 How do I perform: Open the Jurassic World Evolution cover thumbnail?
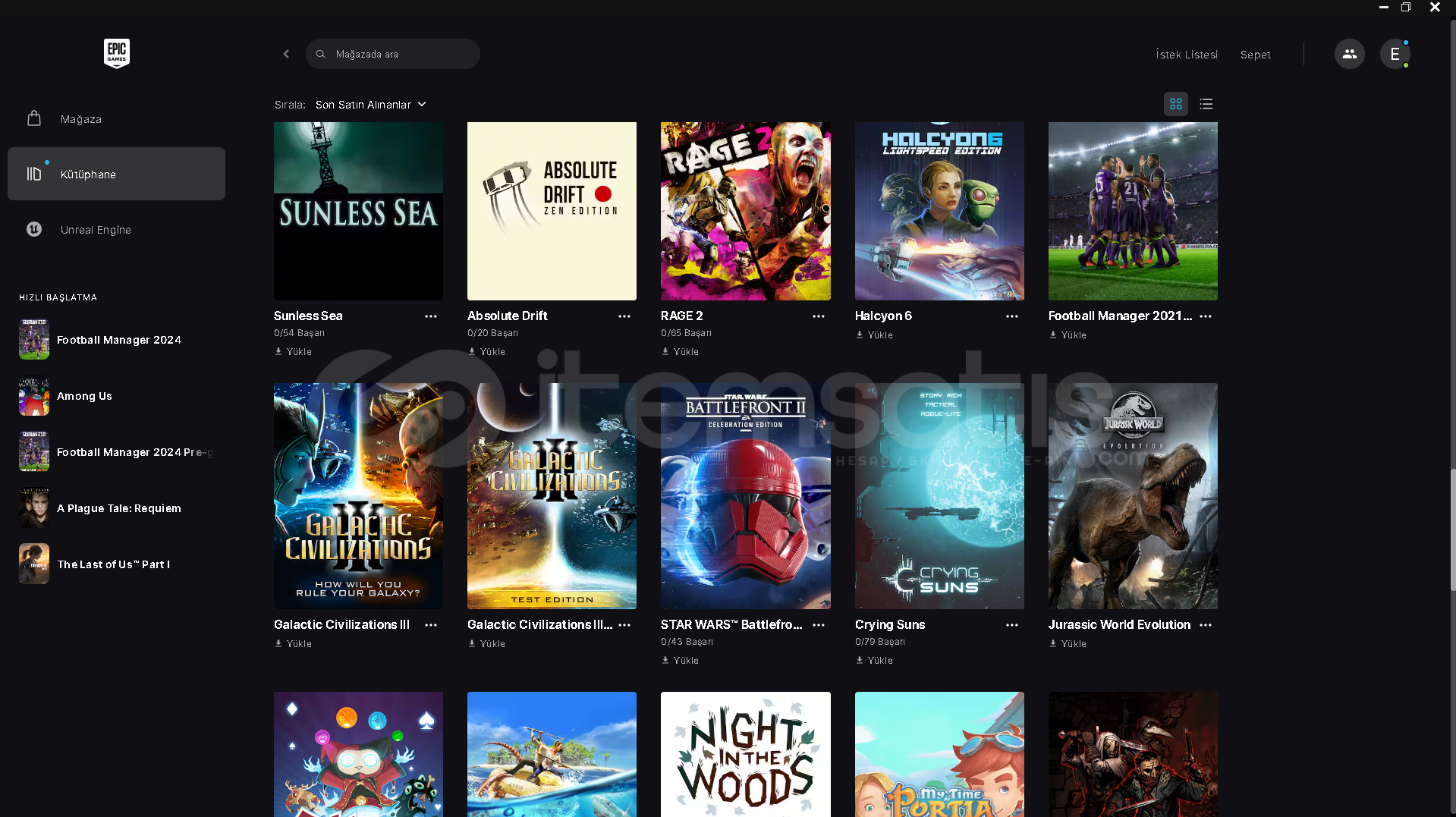[1133, 496]
